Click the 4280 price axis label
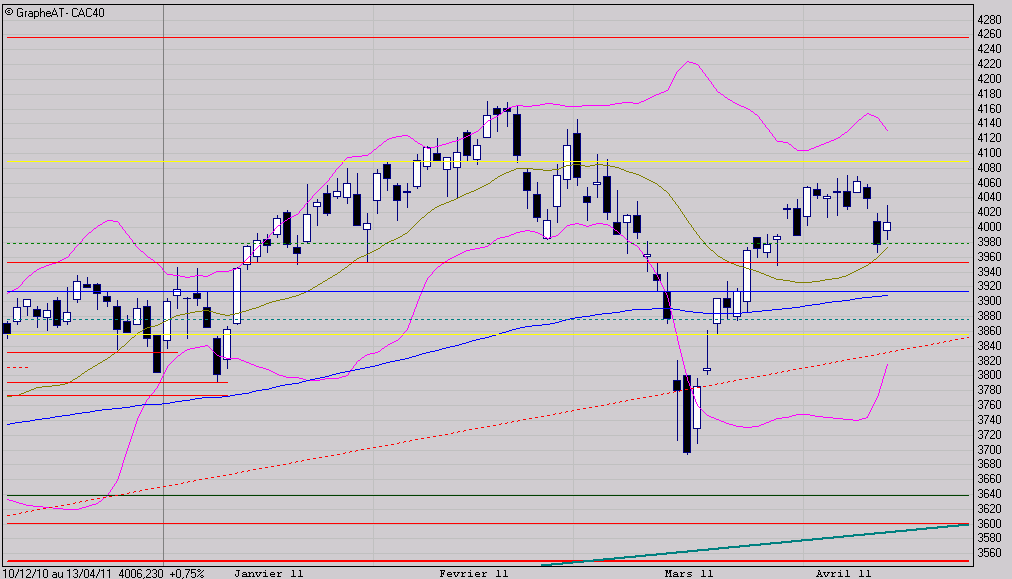The height and width of the screenshot is (579, 1012). (989, 20)
